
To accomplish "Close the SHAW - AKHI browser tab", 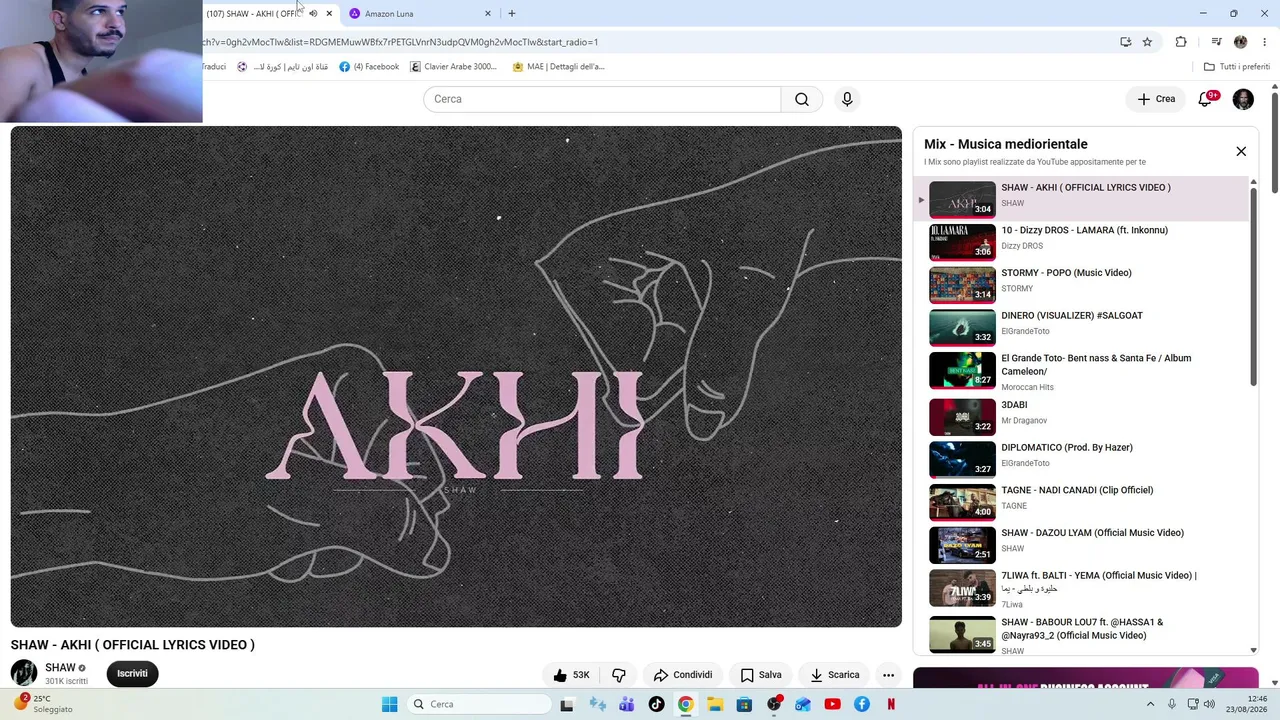I will click(x=329, y=14).
